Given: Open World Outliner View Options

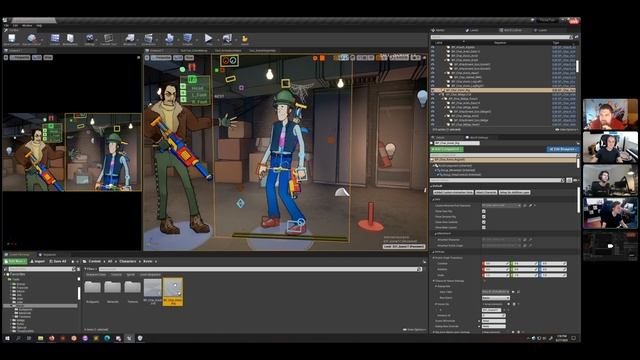Looking at the screenshot, I should pyautogui.click(x=566, y=130).
